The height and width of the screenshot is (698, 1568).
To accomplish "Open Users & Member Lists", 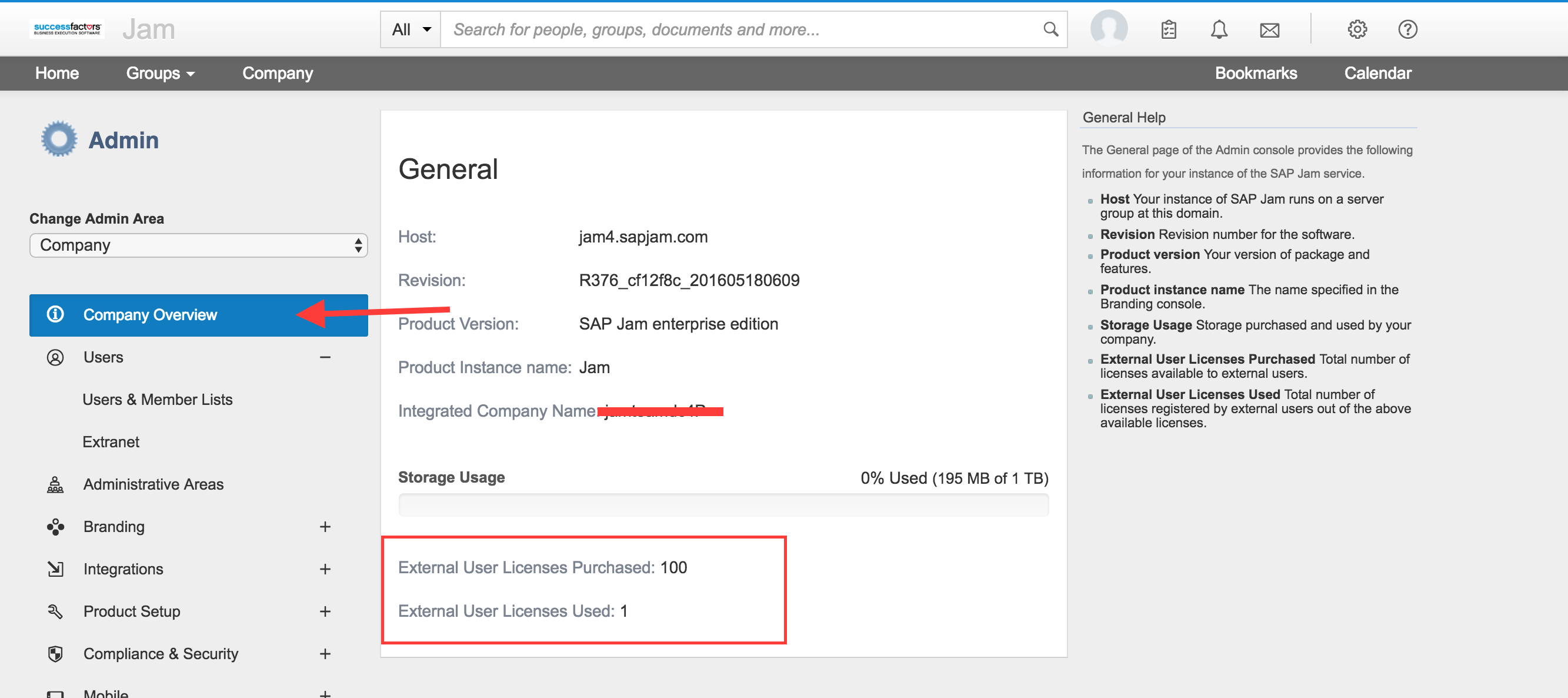I will click(158, 399).
